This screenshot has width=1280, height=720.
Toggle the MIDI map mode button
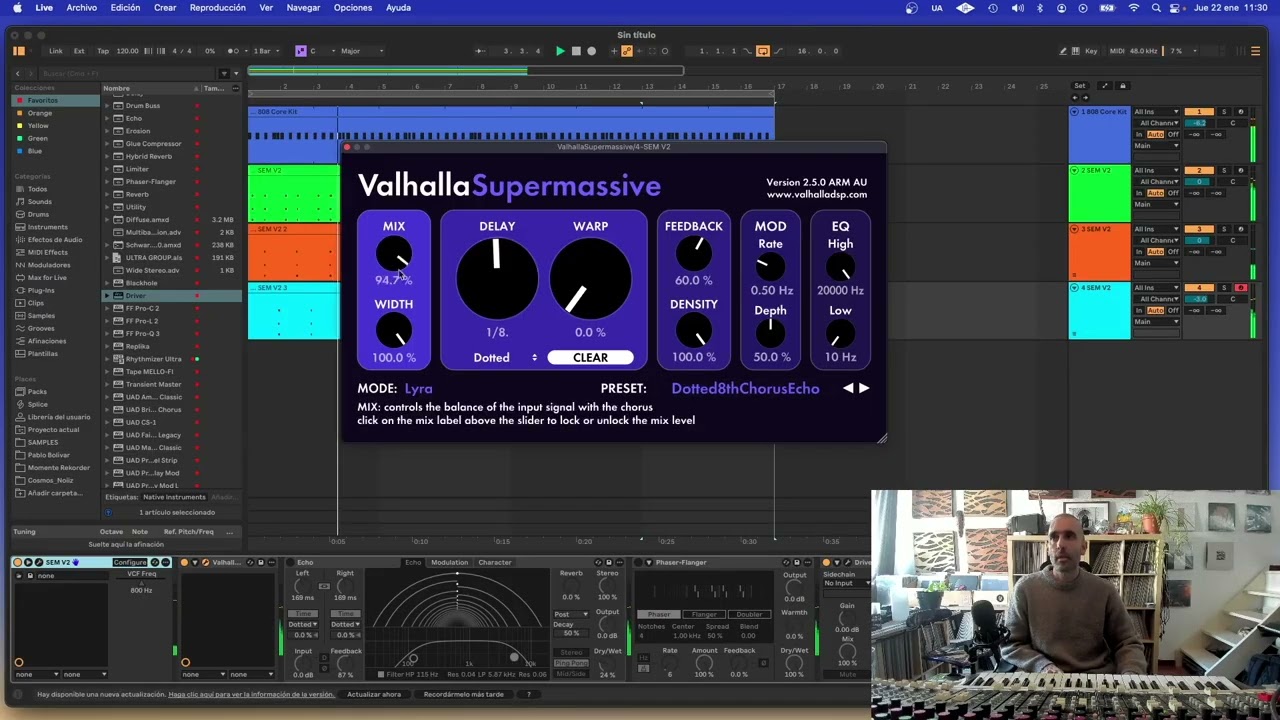pyautogui.click(x=1117, y=51)
